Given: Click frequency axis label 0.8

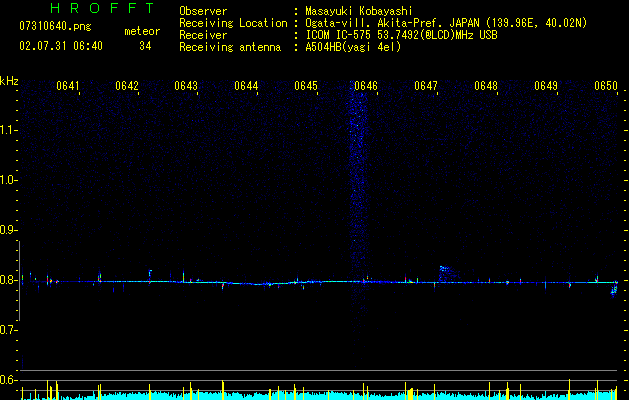Looking at the screenshot, I should point(8,280).
